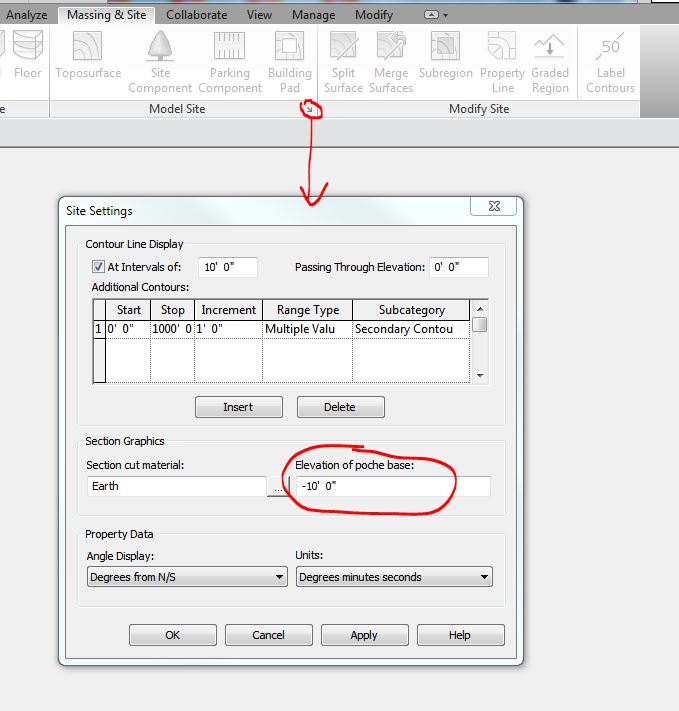Open the Units dropdown
This screenshot has height=711, width=679.
[x=394, y=577]
